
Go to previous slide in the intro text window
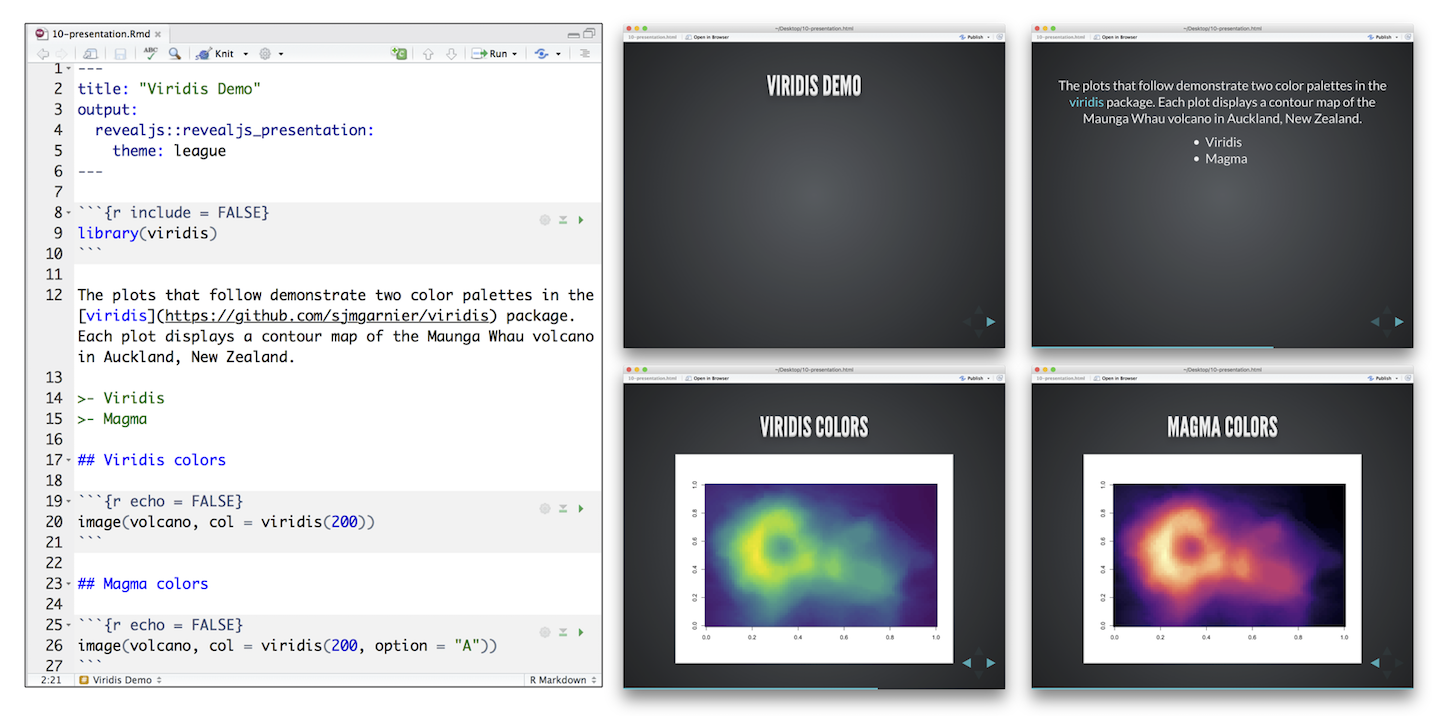(x=1375, y=322)
